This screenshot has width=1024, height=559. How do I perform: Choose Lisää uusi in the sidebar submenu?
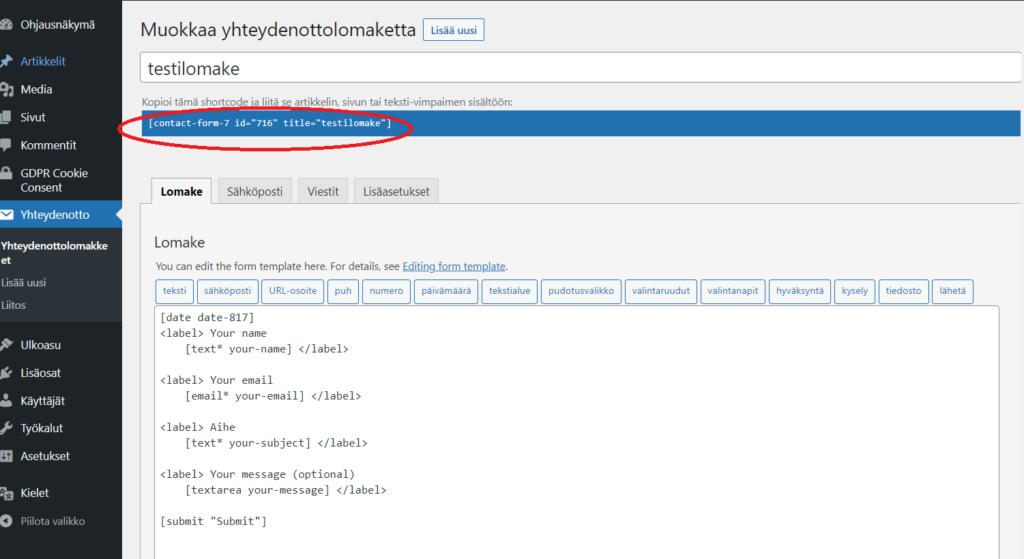click(x=24, y=283)
